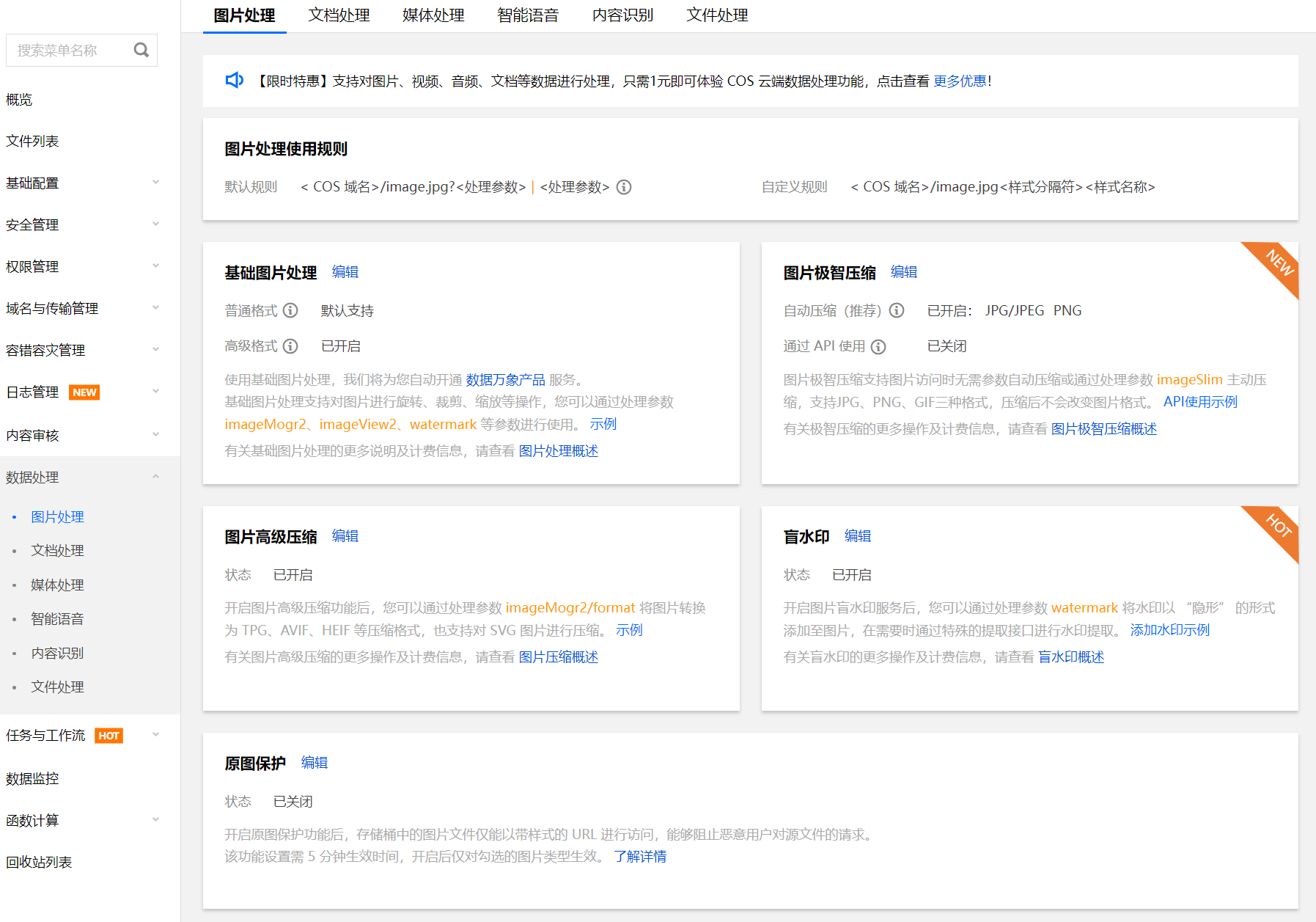Open the 图片极智压缩概述 documentation link
1316x922 pixels.
pos(1103,429)
